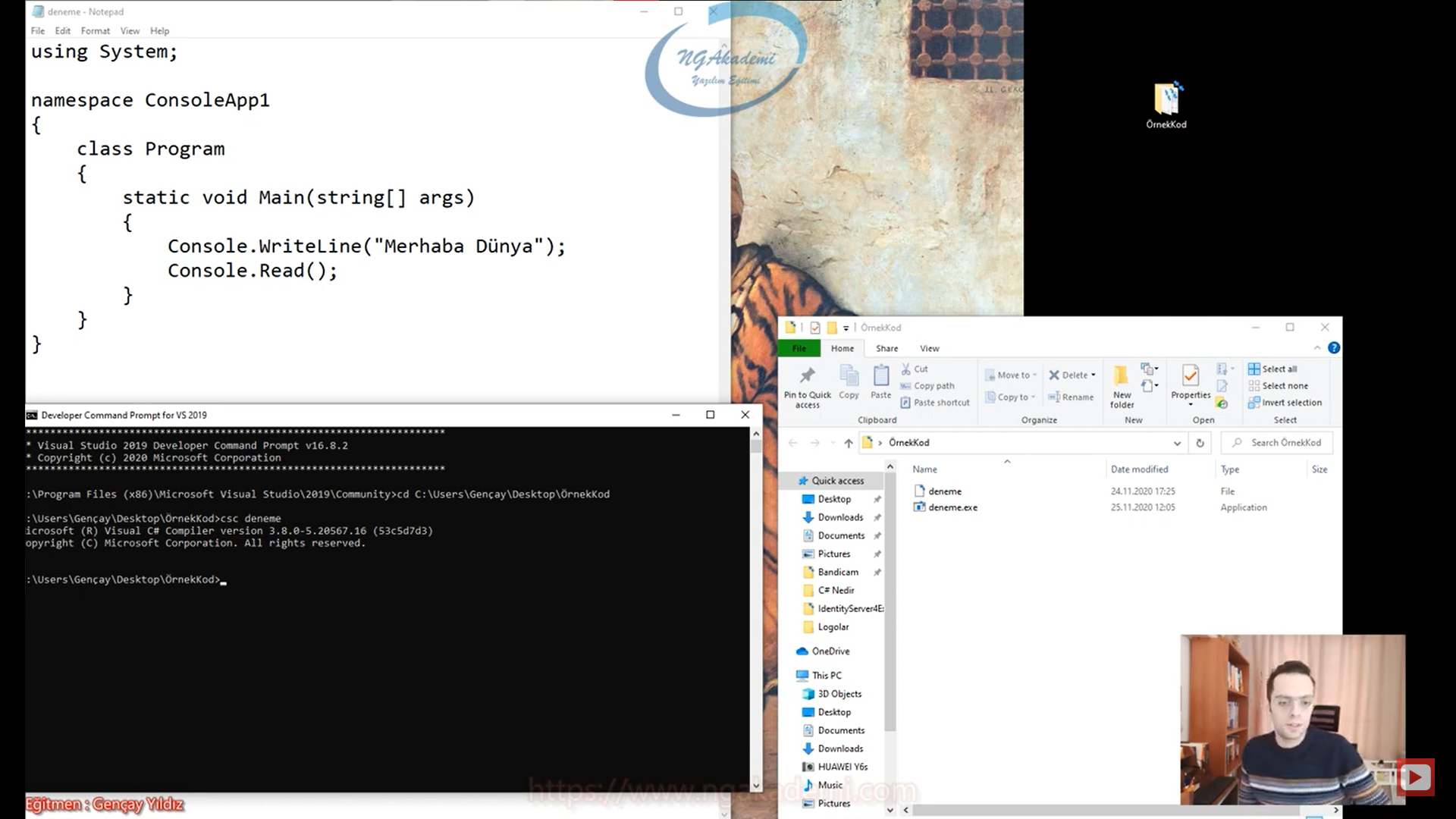1456x819 pixels.
Task: Open the Move to dropdown
Action: (x=1010, y=375)
